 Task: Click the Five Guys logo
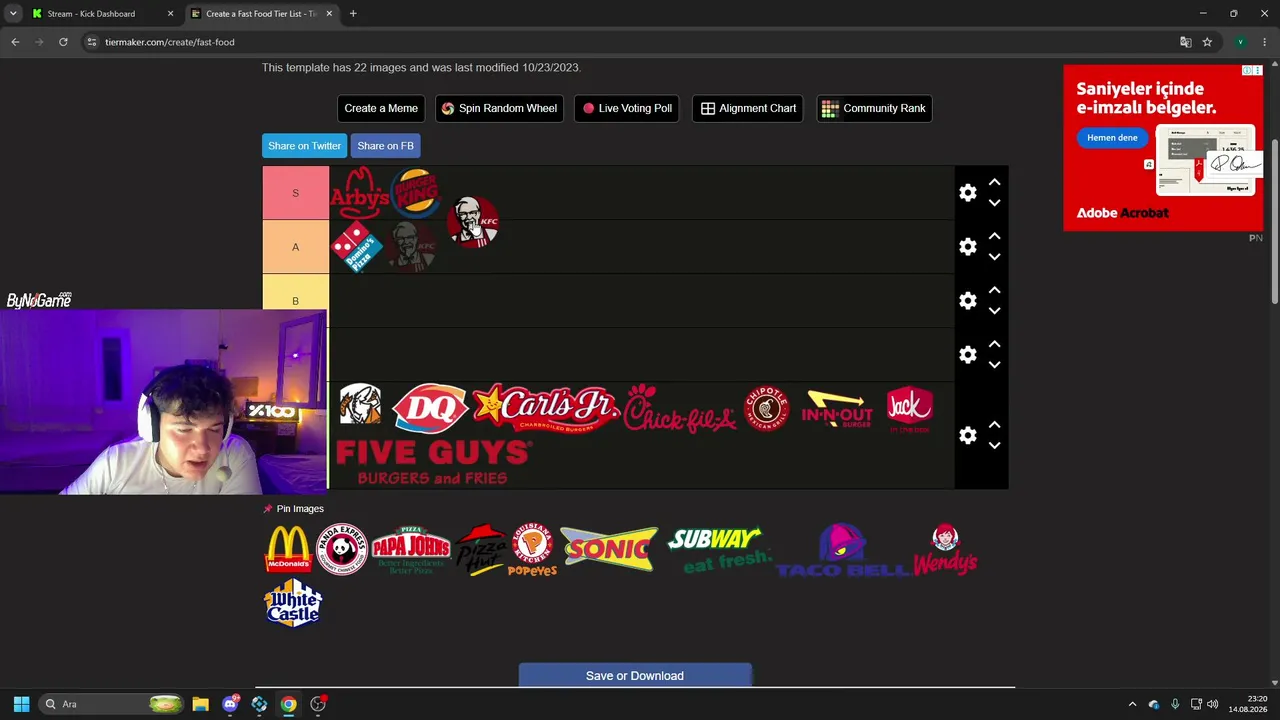433,462
